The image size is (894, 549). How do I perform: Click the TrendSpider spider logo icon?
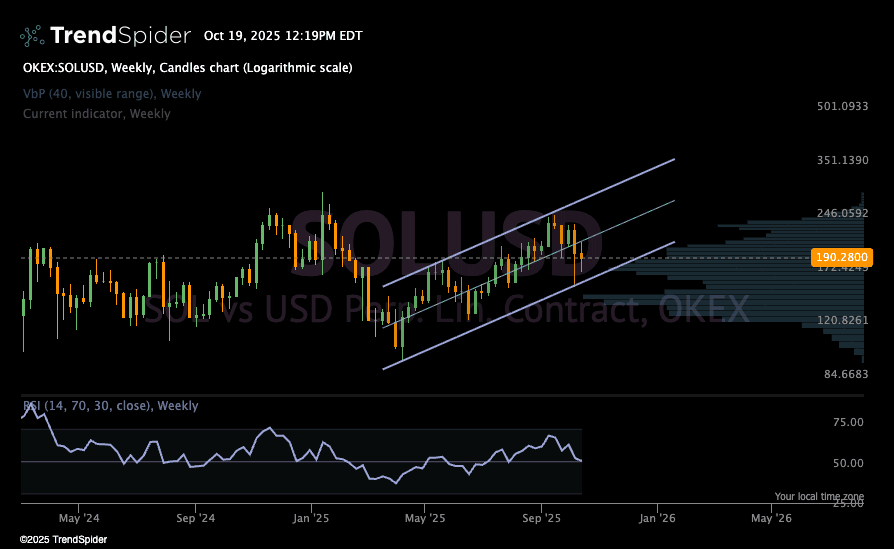click(x=32, y=36)
